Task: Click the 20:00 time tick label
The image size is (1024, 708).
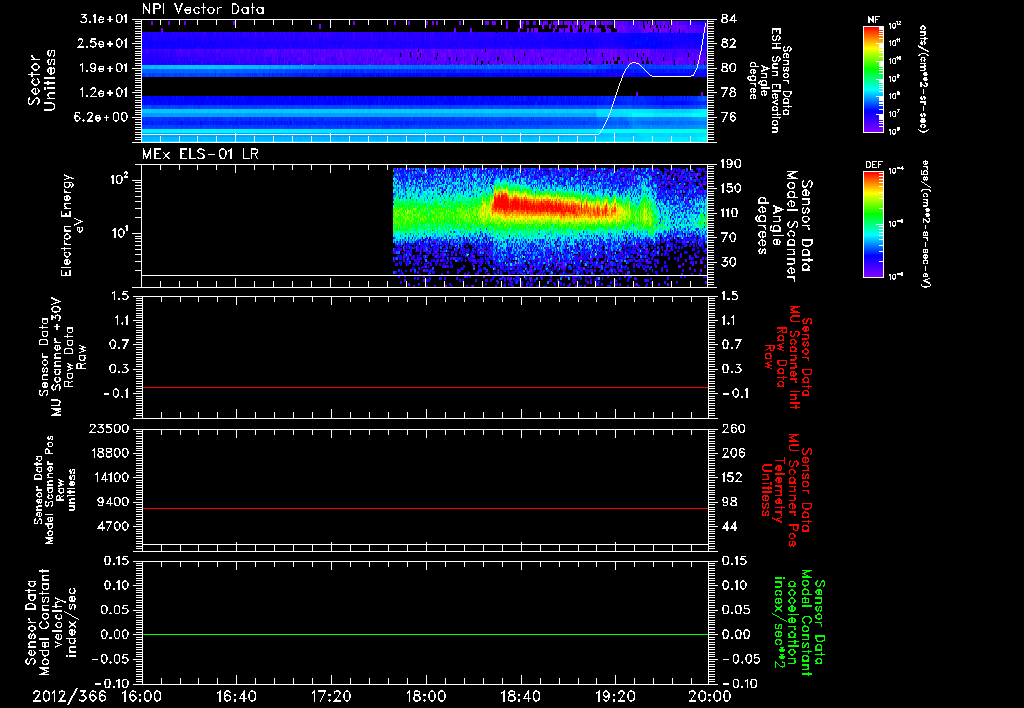Action: (710, 696)
